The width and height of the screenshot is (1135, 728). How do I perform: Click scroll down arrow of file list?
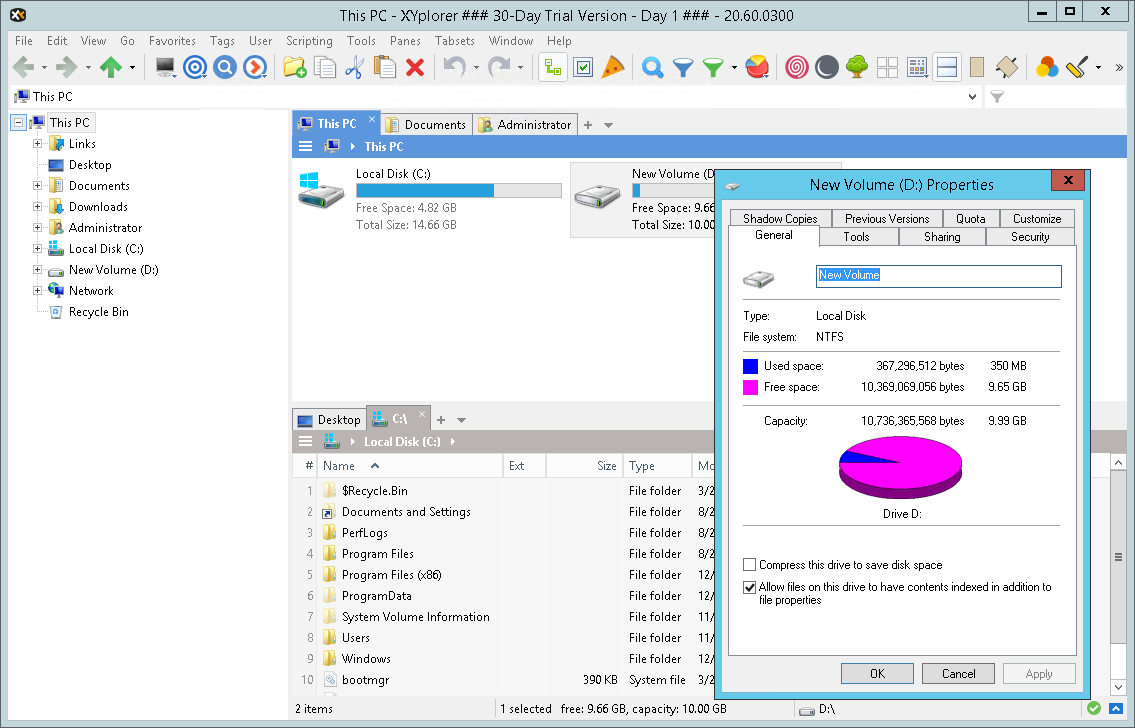point(1118,687)
